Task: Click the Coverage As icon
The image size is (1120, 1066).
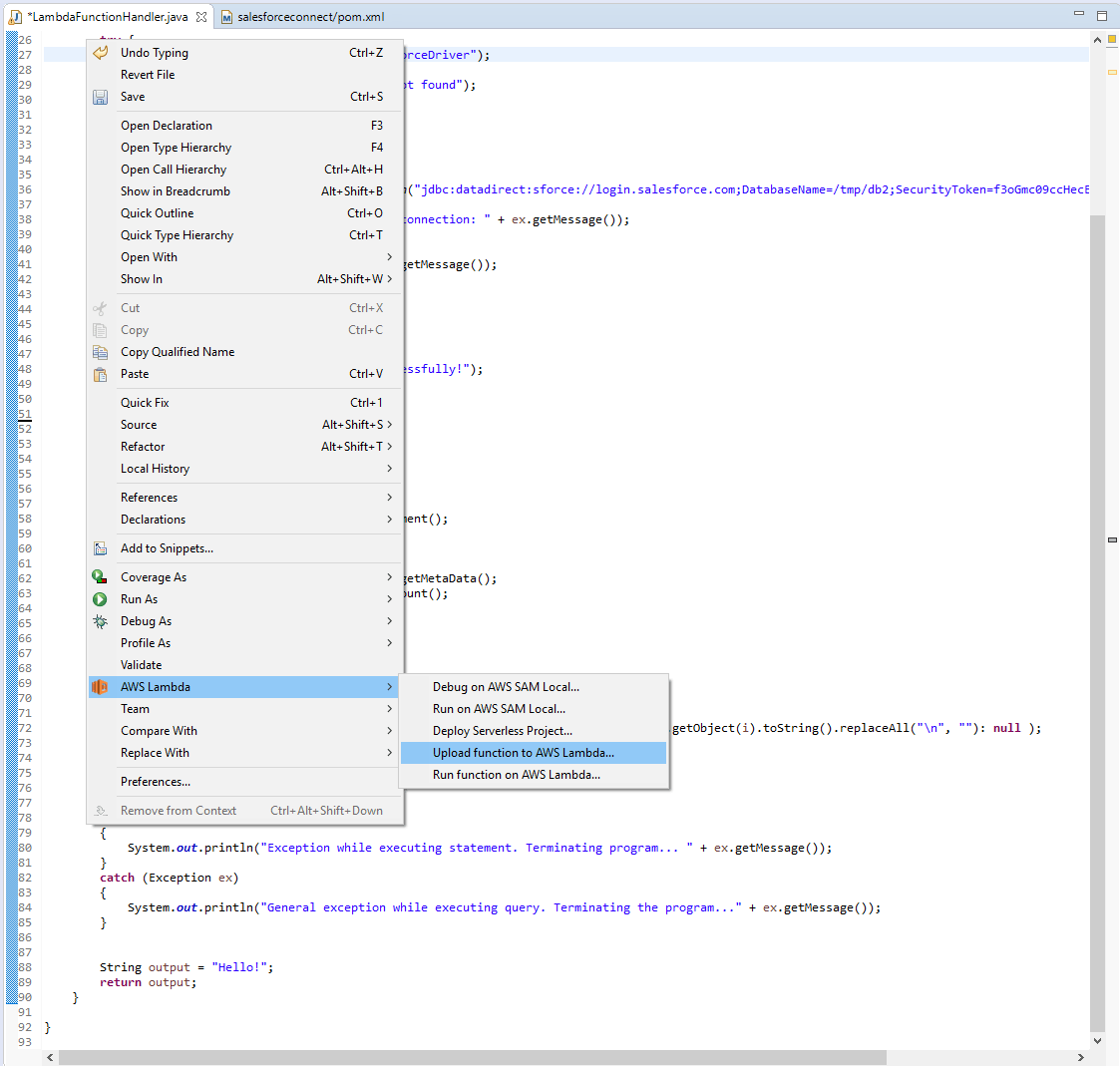Action: tap(100, 577)
